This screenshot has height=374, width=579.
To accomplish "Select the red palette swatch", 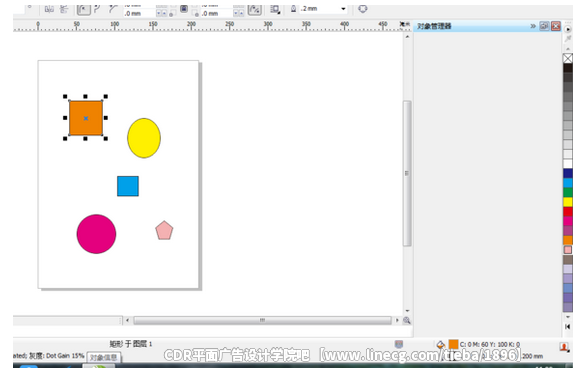I will pyautogui.click(x=568, y=212).
